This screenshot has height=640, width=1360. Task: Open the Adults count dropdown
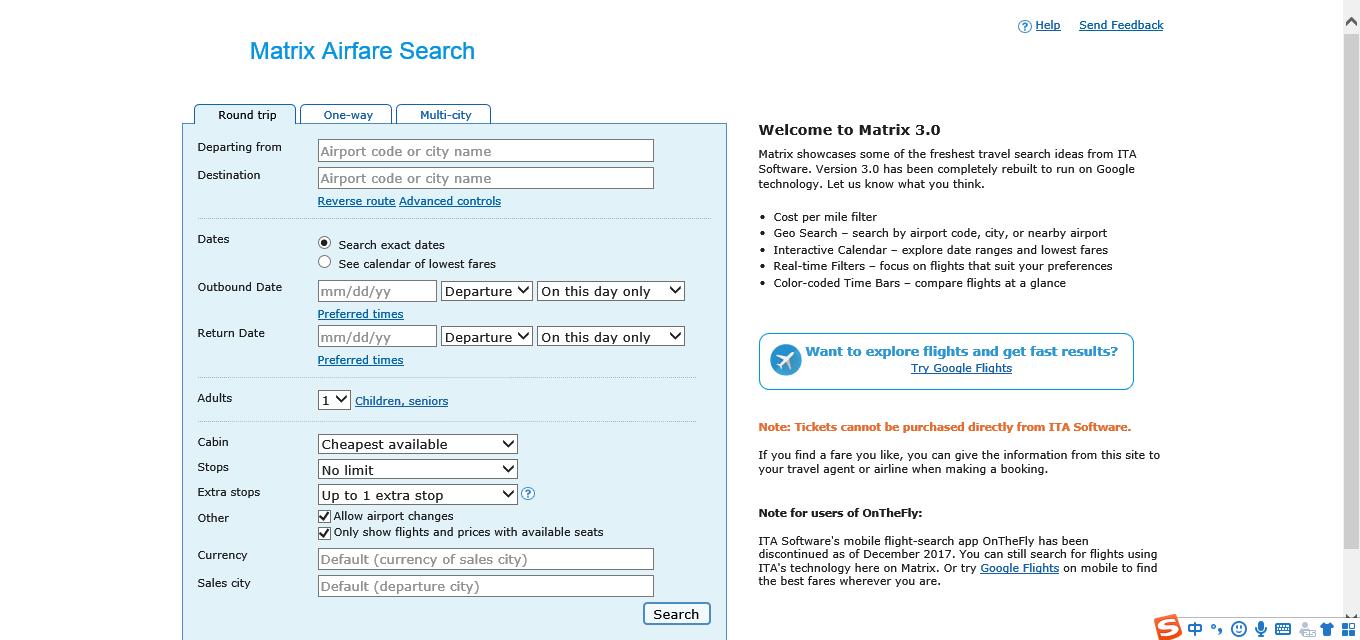tap(334, 400)
